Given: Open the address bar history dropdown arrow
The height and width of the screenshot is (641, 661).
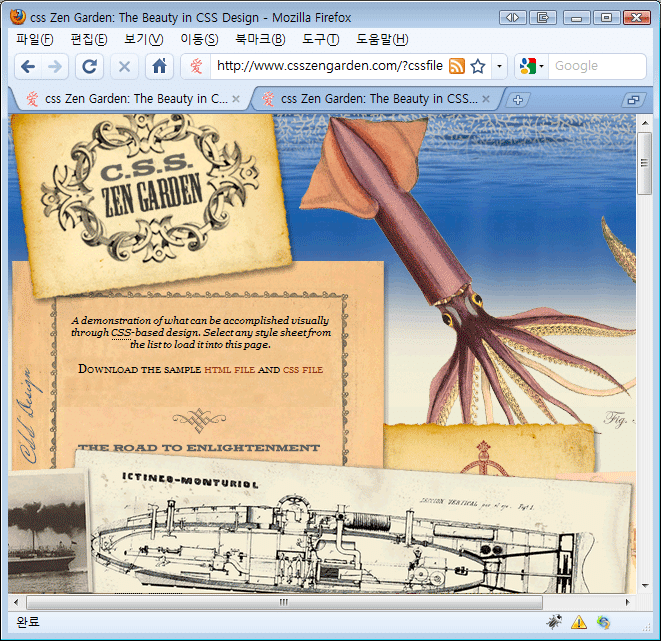Looking at the screenshot, I should pos(500,66).
